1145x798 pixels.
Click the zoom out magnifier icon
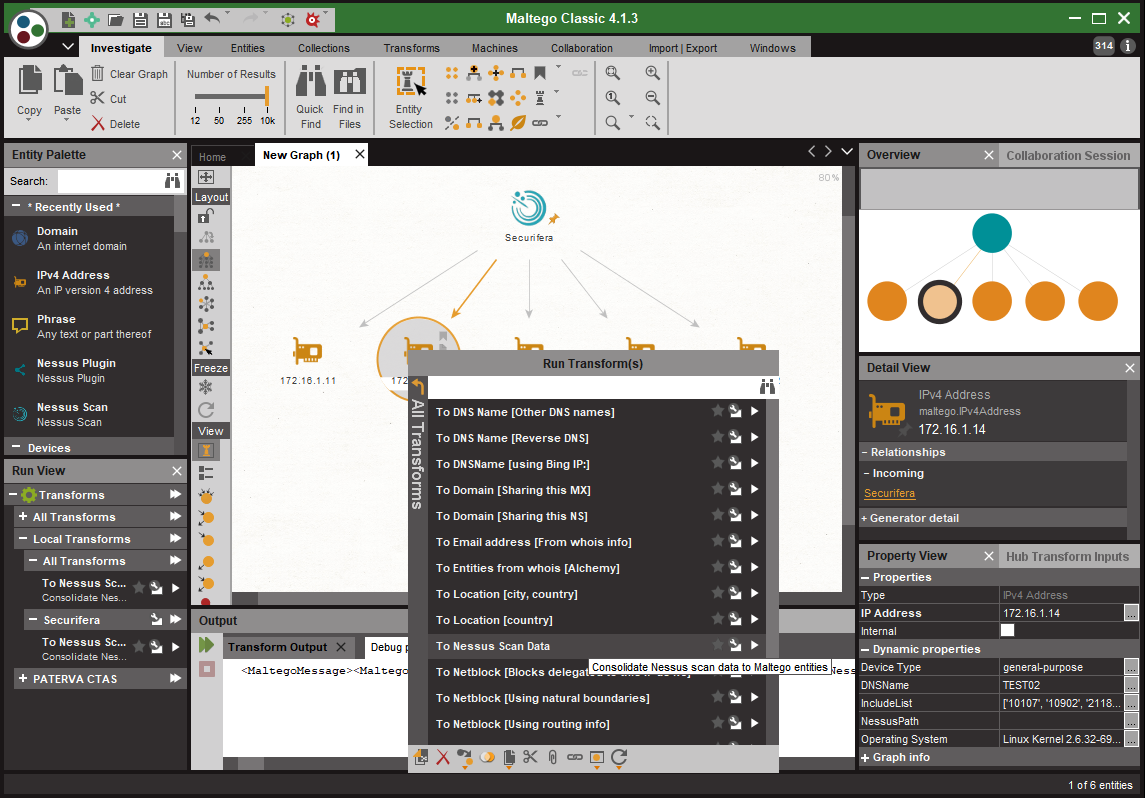tap(652, 98)
